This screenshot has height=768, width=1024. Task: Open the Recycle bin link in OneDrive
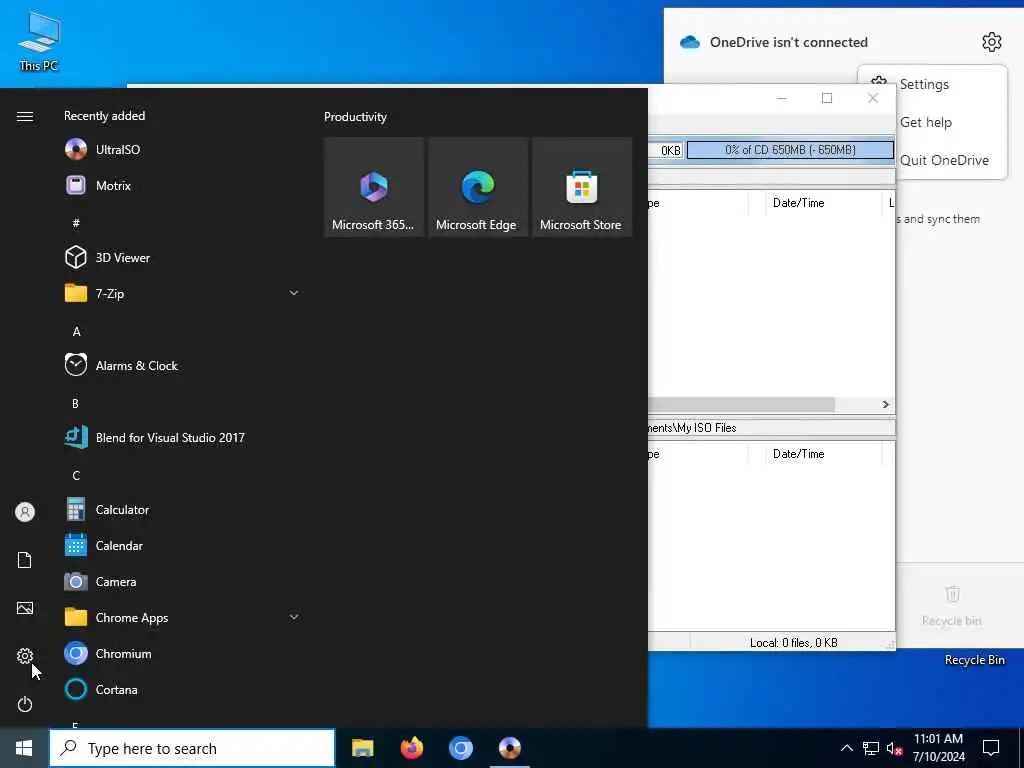[x=952, y=606]
